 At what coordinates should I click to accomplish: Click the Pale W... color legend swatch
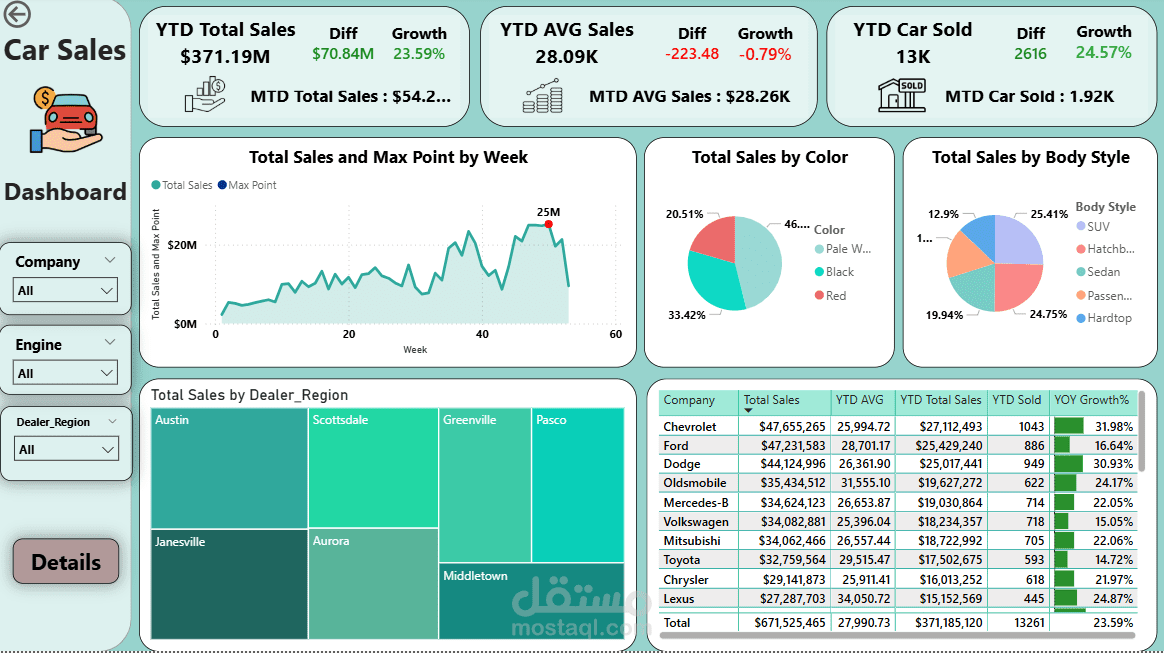coord(819,249)
